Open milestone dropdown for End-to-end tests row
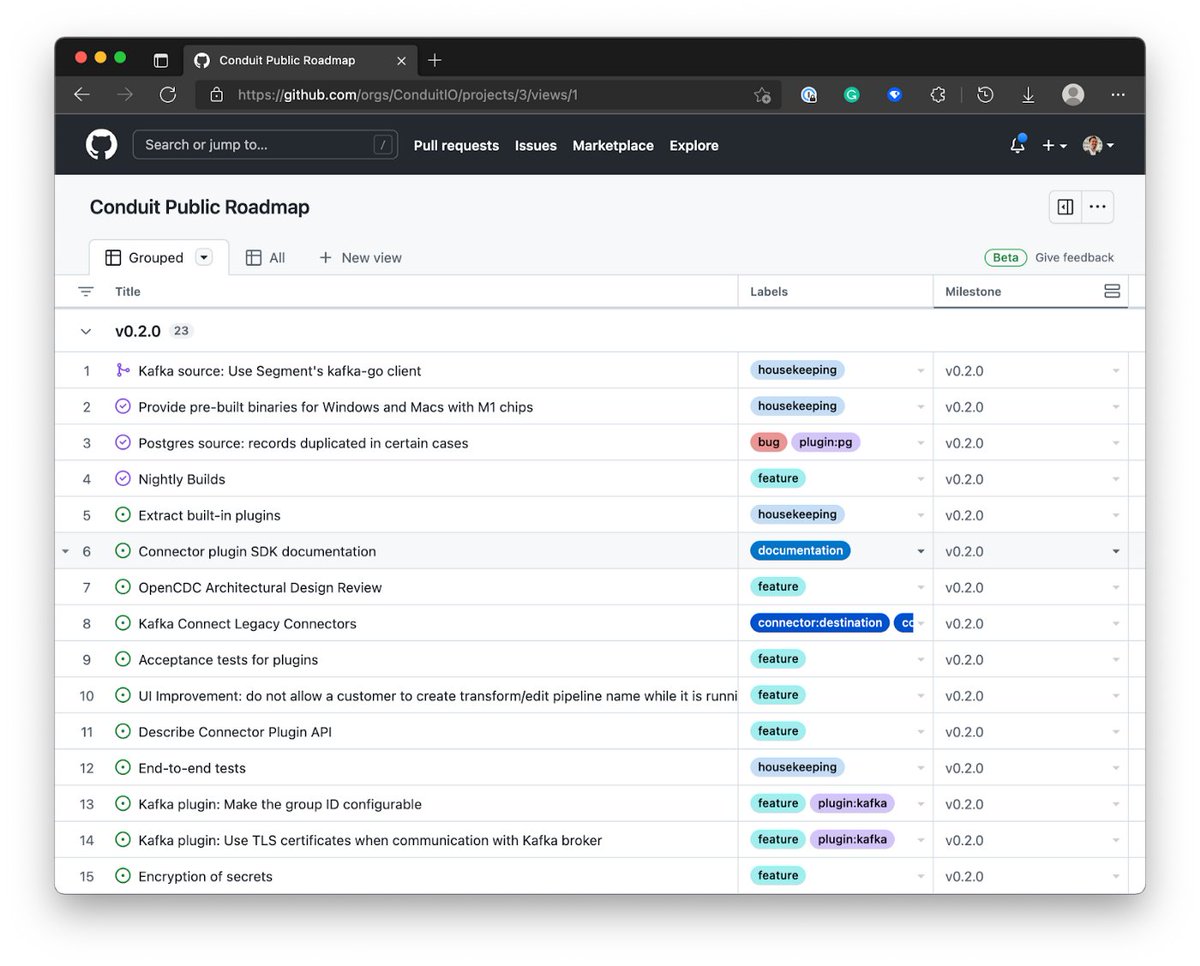 point(1116,768)
